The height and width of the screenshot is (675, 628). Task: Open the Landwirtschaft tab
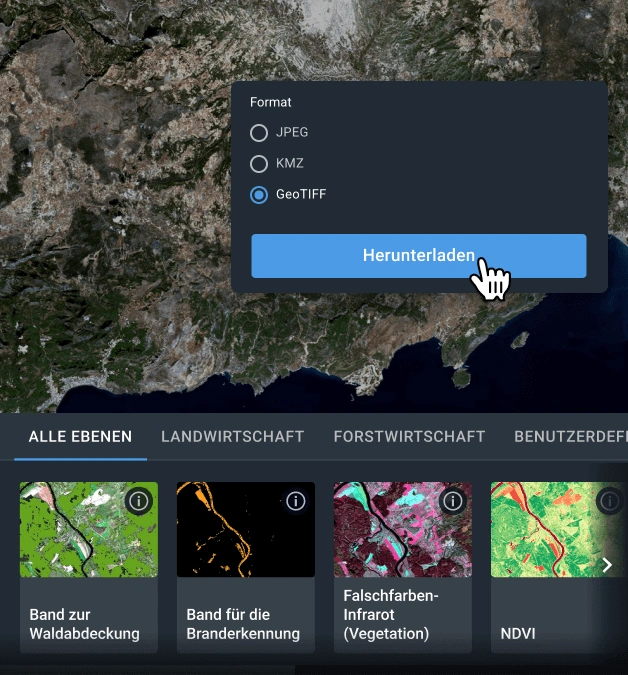tap(233, 437)
